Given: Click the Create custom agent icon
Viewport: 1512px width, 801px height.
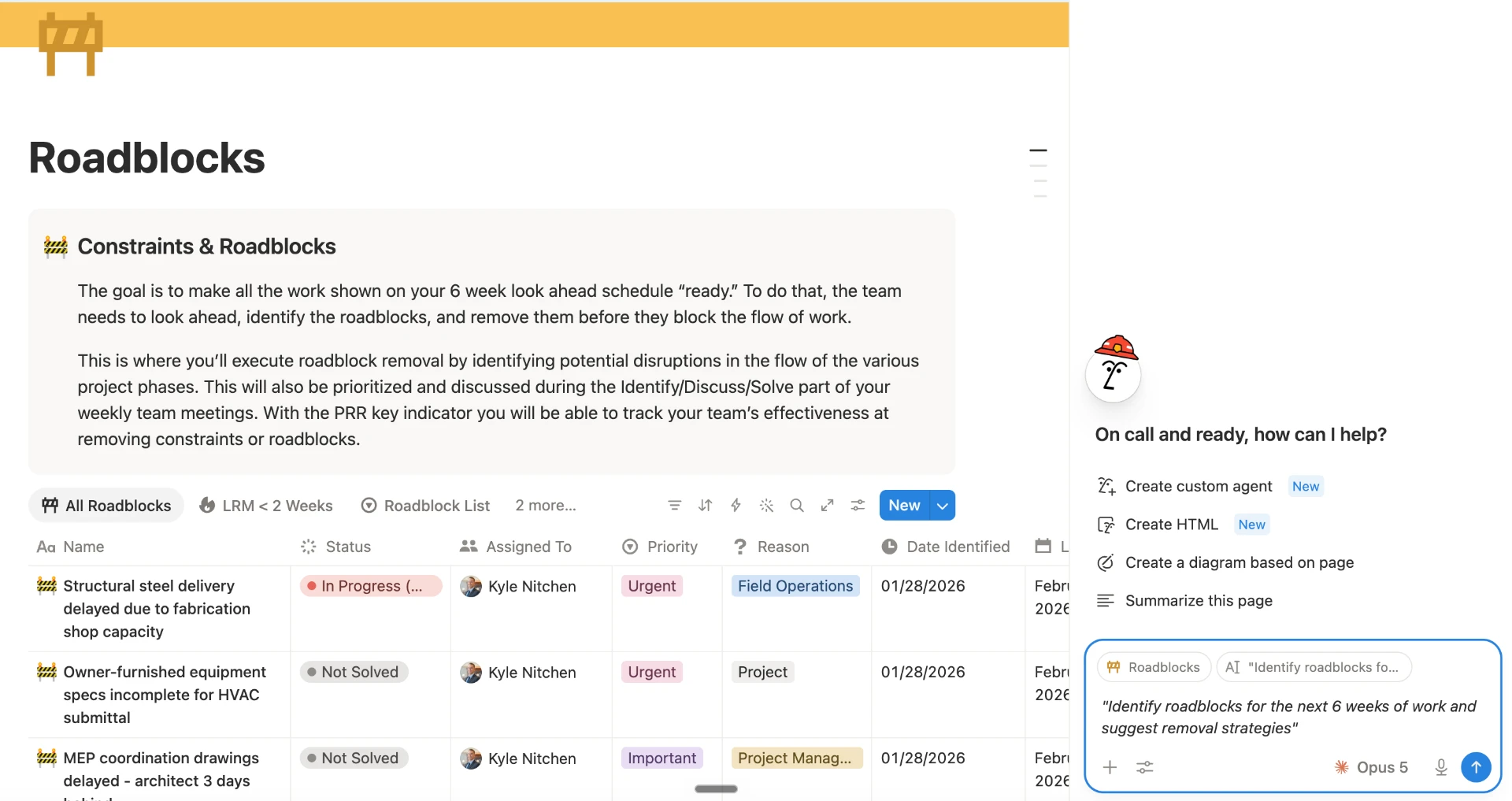Looking at the screenshot, I should coord(1106,487).
